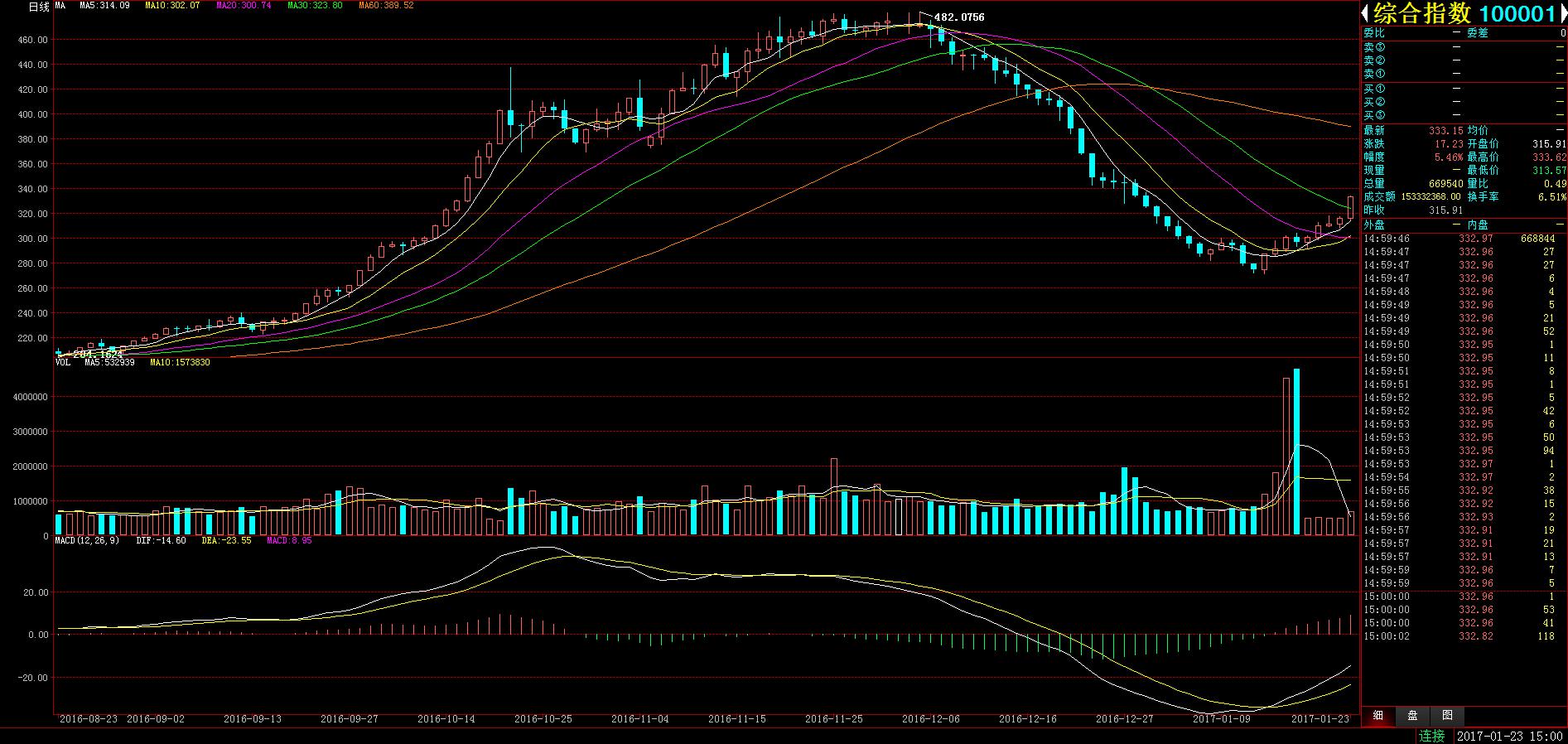
Task: Click the 14:59:46 tick row
Action: tap(1464, 239)
